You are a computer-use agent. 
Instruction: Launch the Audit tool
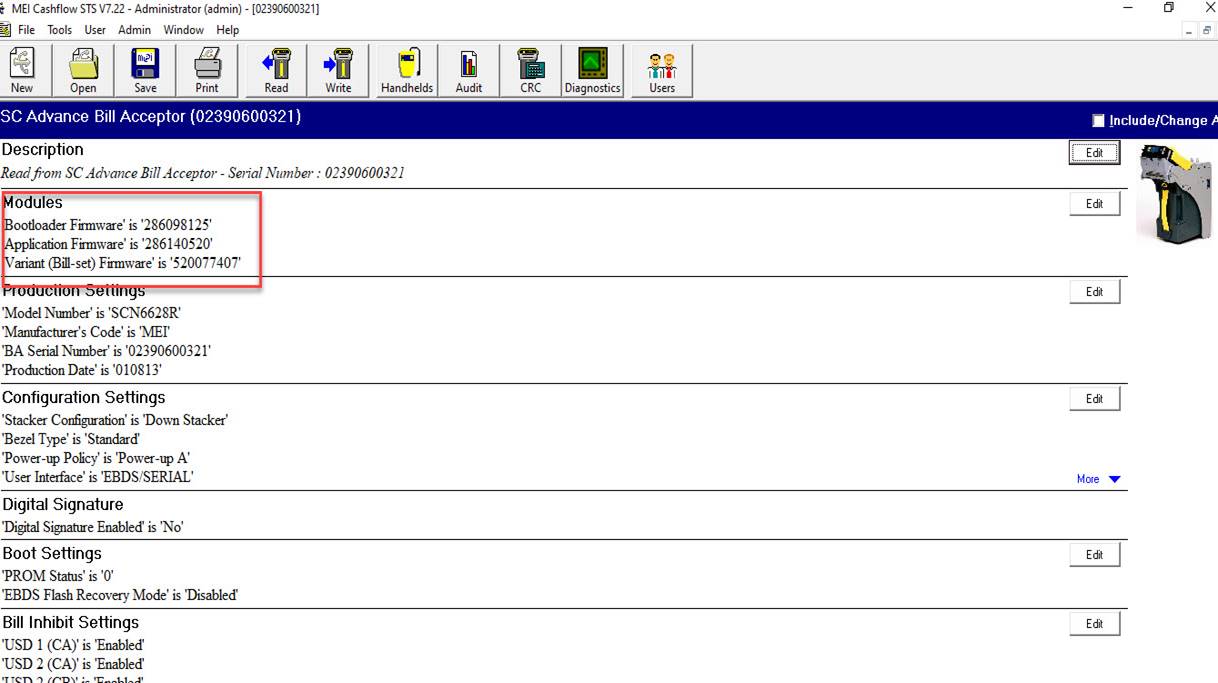[x=469, y=71]
